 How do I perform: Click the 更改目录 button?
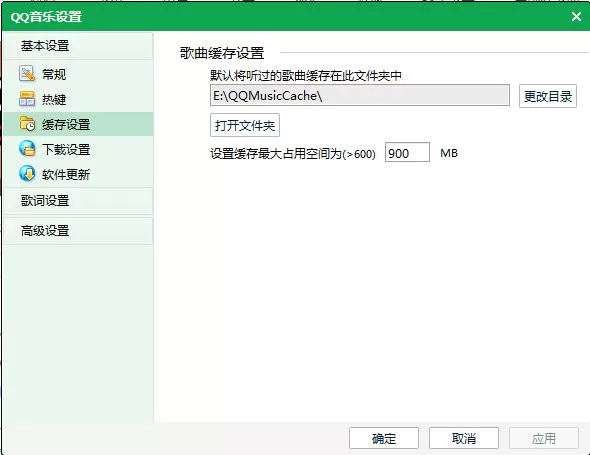tap(548, 96)
